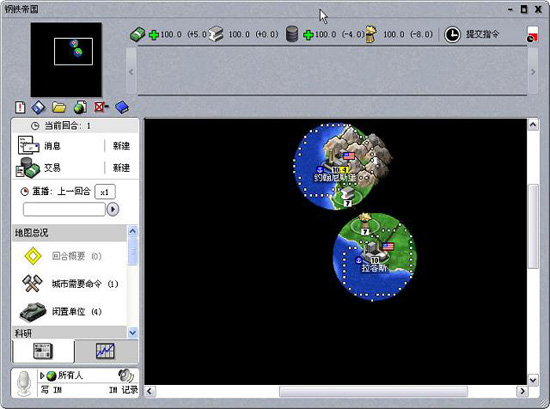Screen dimensions: 550x409
Task: Expand the 所有人 recipient arrow
Action: (x=42, y=376)
